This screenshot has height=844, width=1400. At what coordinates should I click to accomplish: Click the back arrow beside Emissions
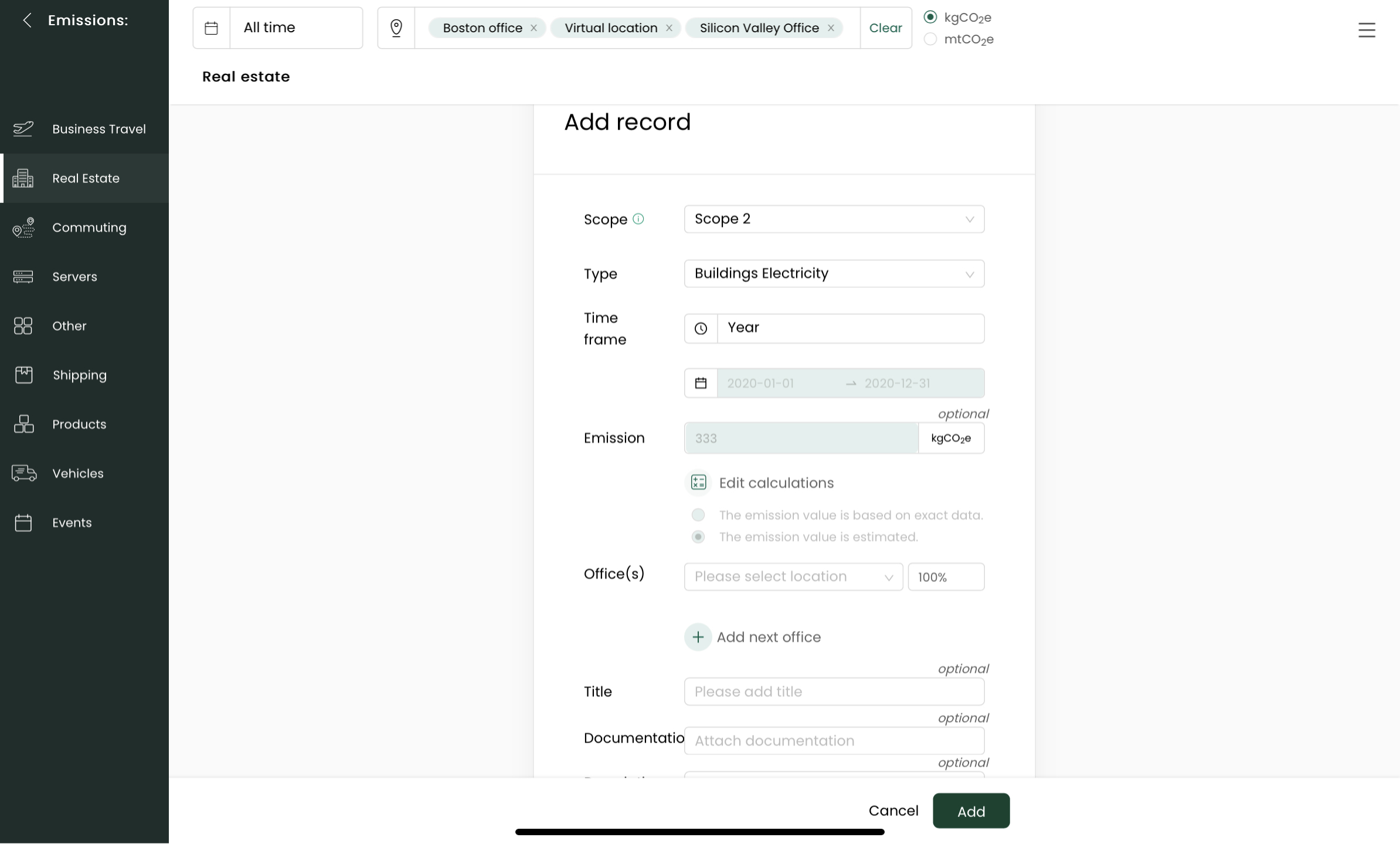coord(27,21)
